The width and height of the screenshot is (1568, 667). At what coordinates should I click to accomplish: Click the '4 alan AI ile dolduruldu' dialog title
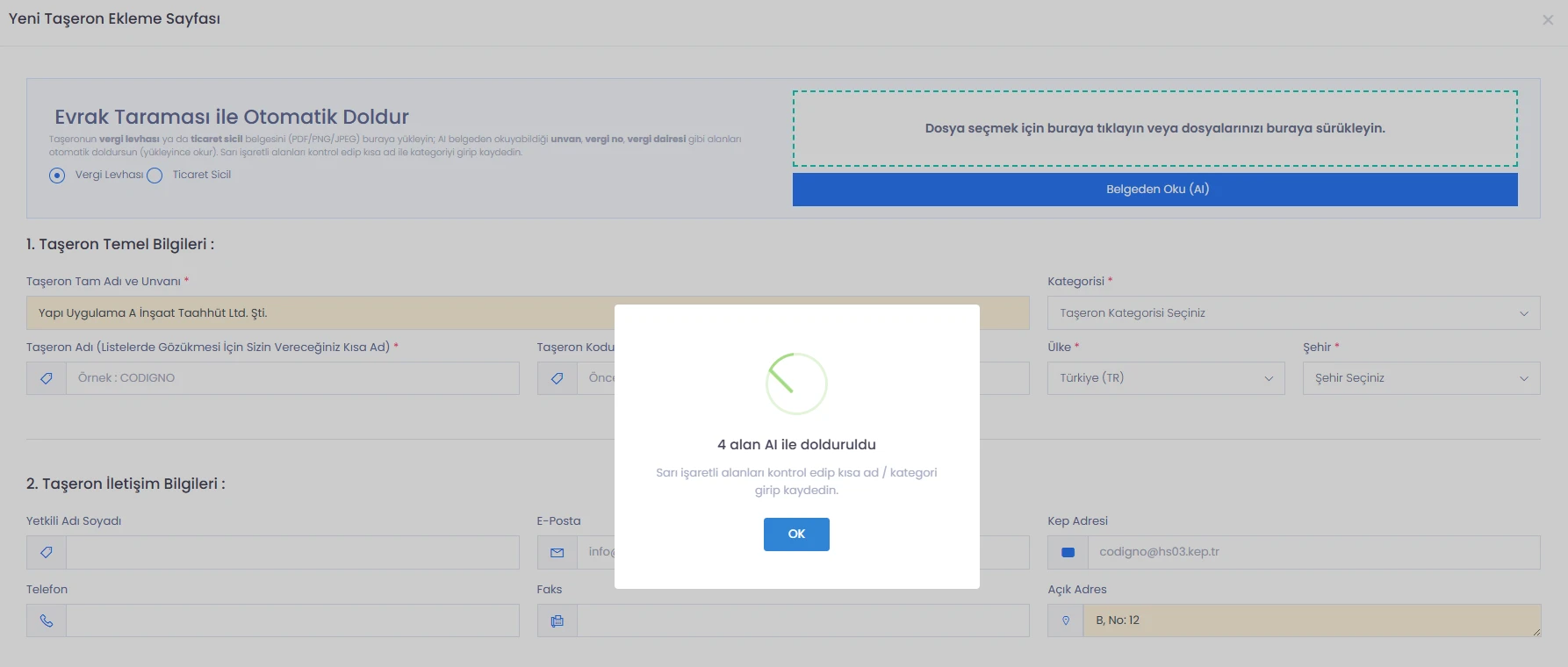coord(796,445)
